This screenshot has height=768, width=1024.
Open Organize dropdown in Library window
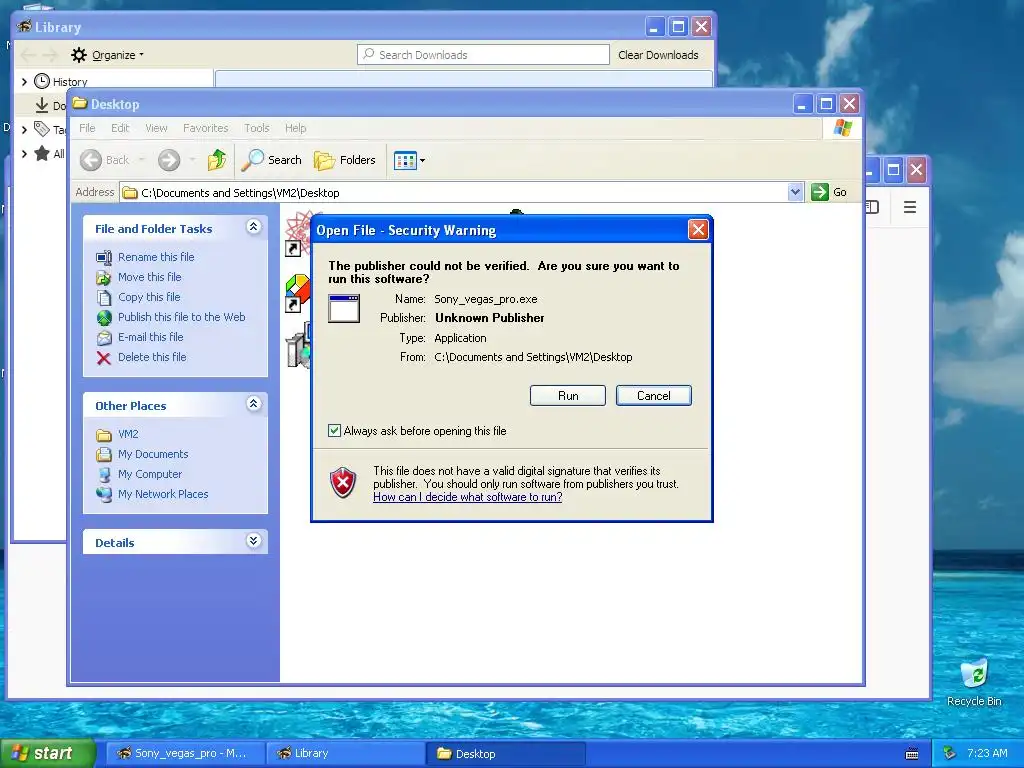[x=108, y=55]
